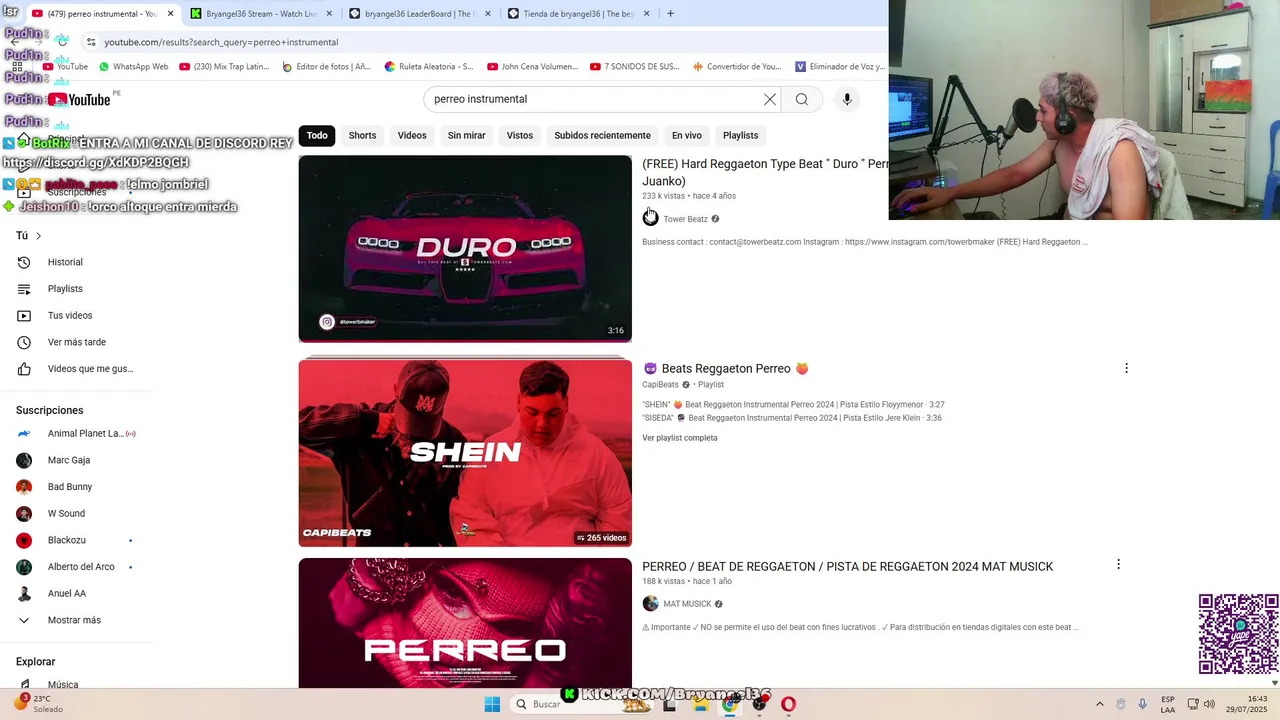Open the Hard Reggaeton Type Beat Duro title
The image size is (1280, 720).
point(765,172)
